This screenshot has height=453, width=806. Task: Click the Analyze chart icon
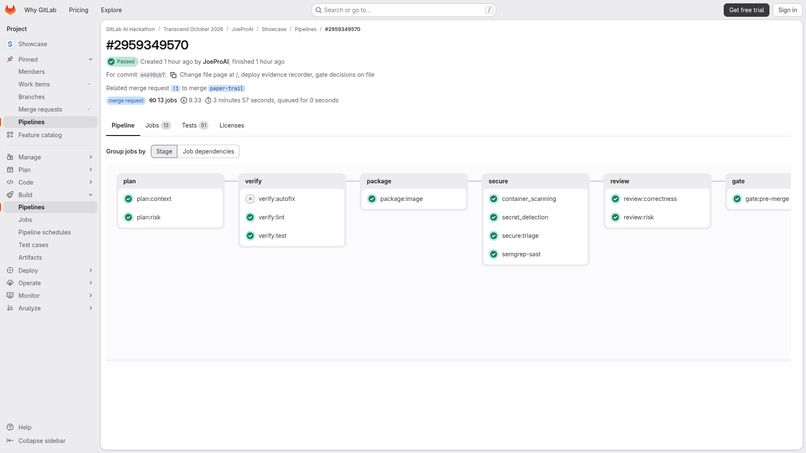tap(10, 308)
